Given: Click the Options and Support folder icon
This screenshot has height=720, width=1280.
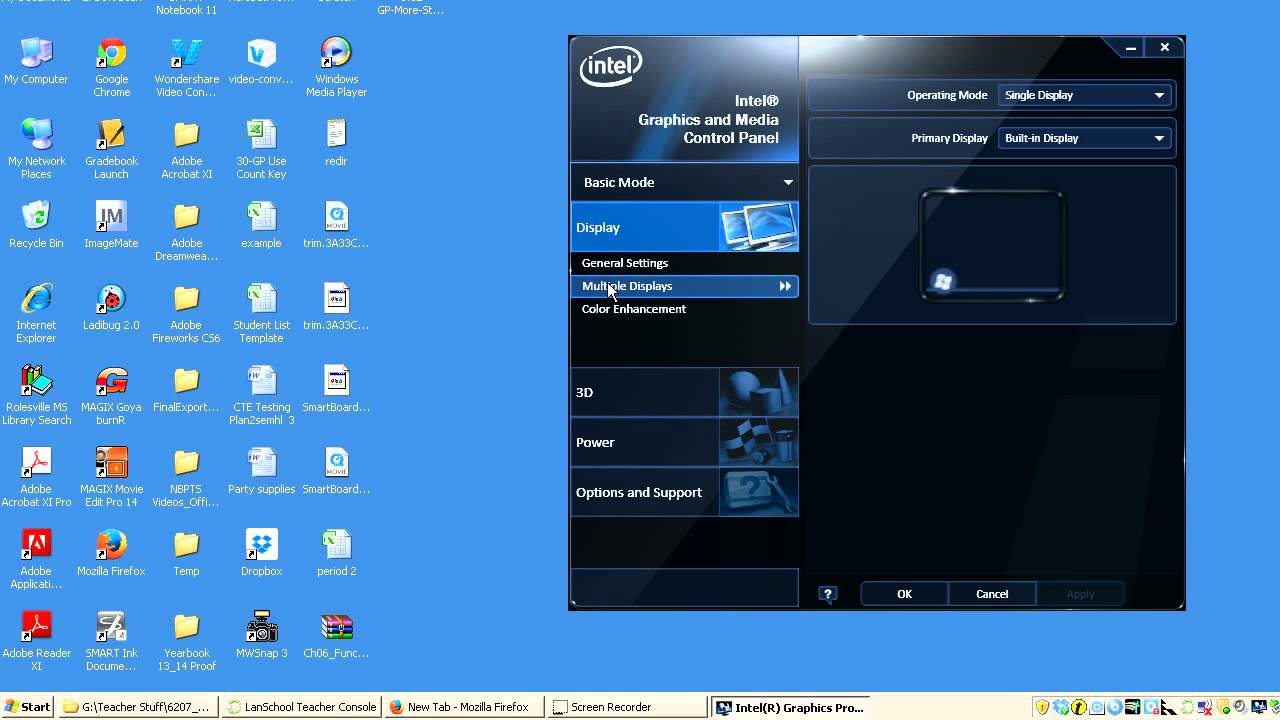Looking at the screenshot, I should pos(759,492).
